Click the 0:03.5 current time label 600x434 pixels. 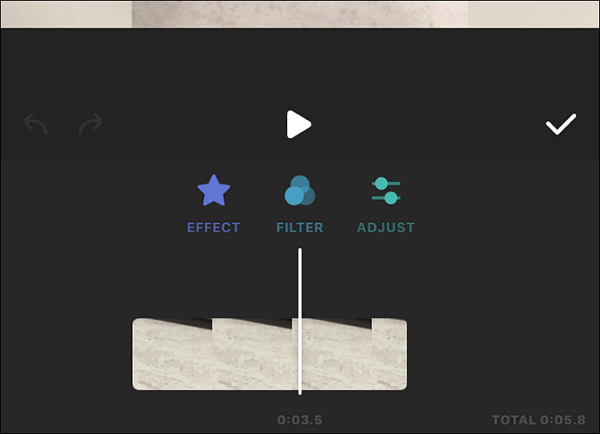pos(300,420)
